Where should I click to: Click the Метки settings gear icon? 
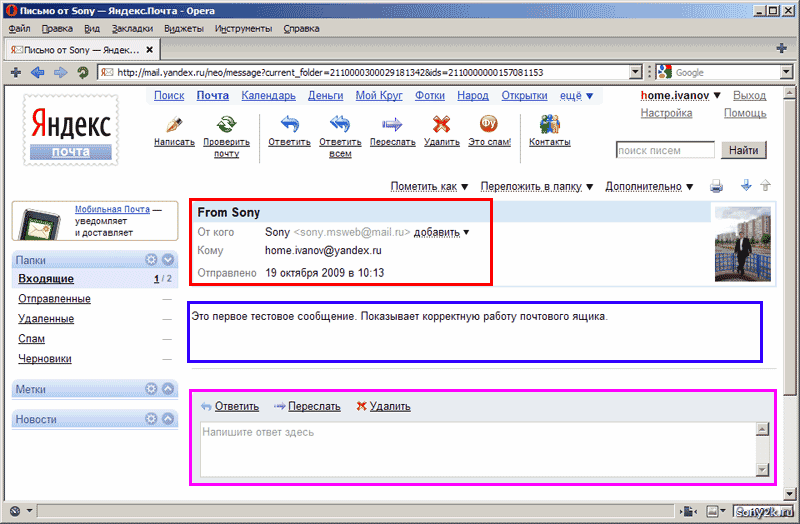[151, 389]
